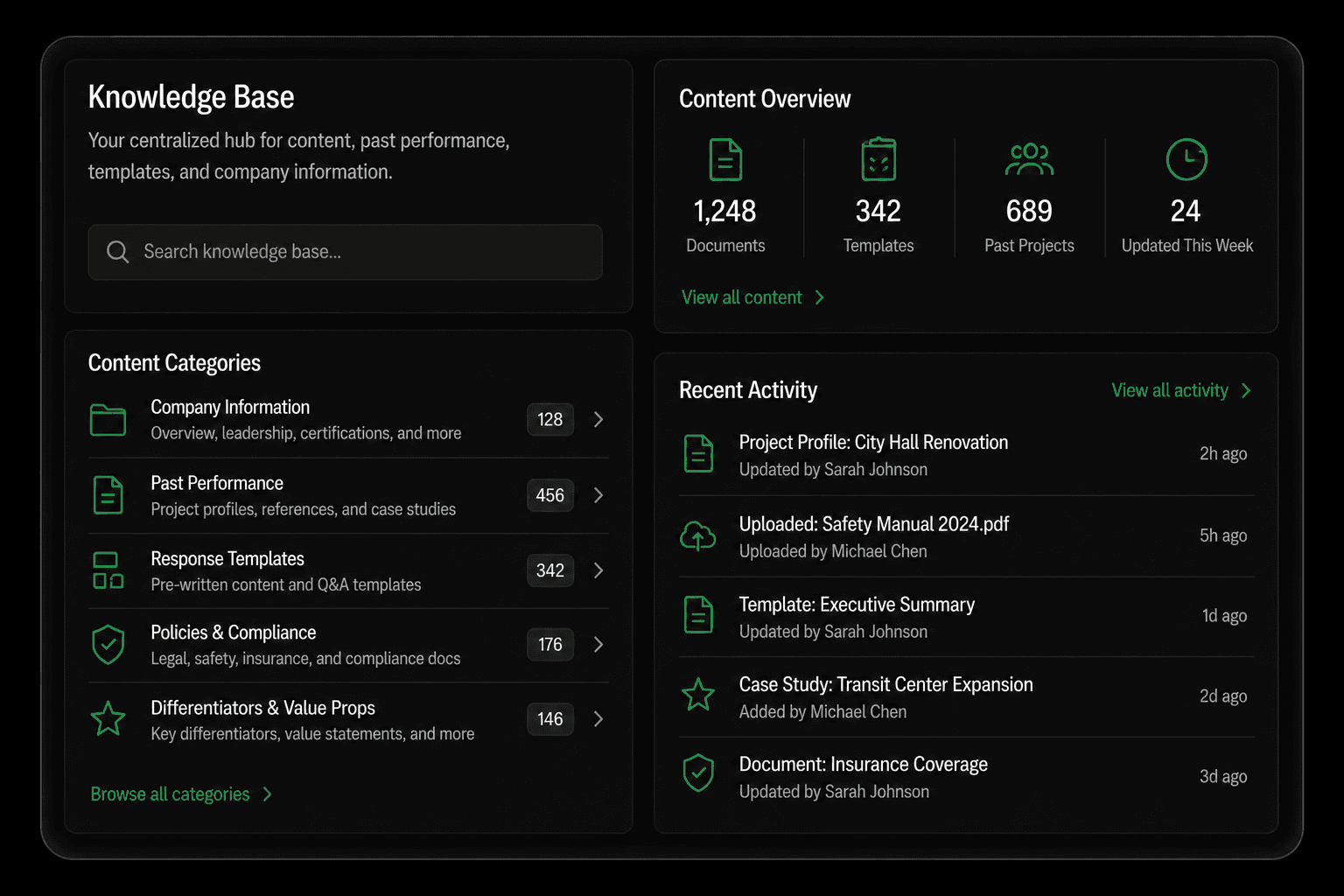Expand Policies & Compliance with its chevron
This screenshot has height=896, width=1344.
598,645
